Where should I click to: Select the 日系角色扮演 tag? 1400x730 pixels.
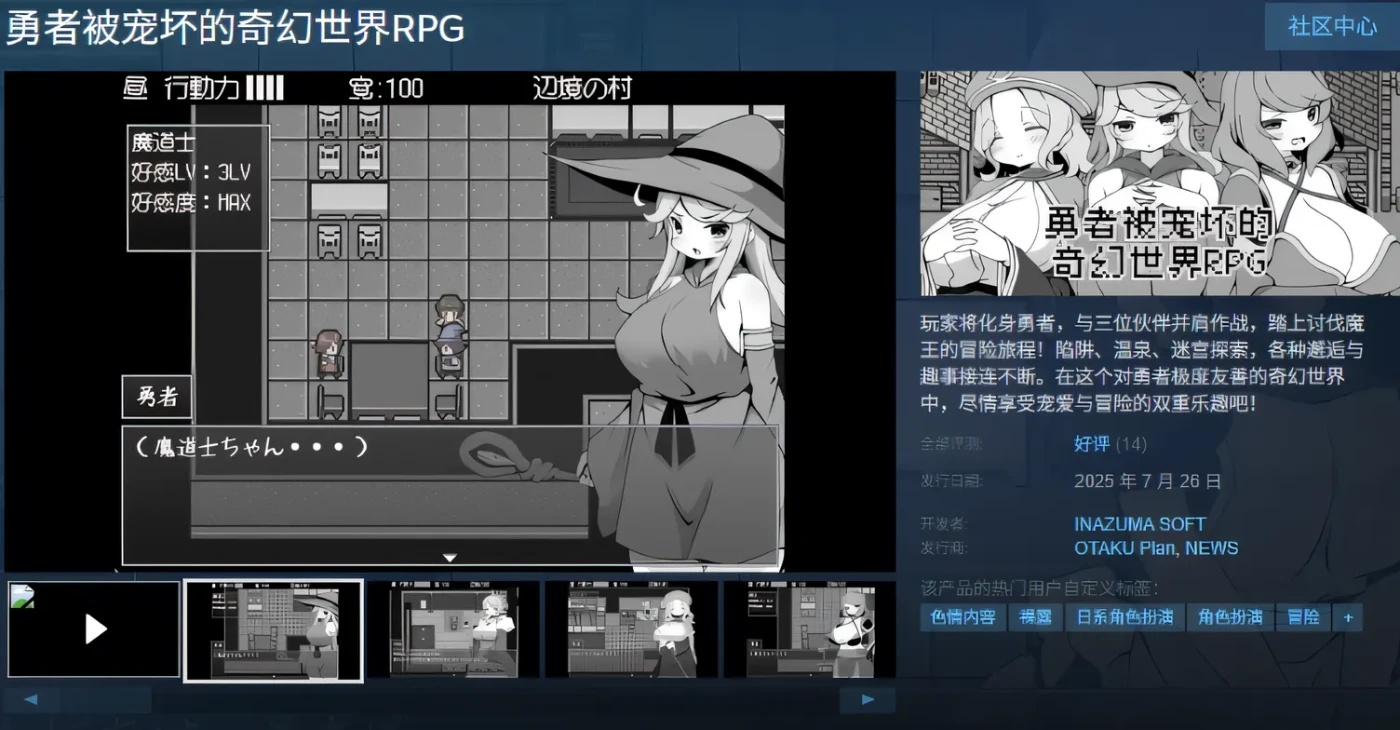coord(1126,618)
